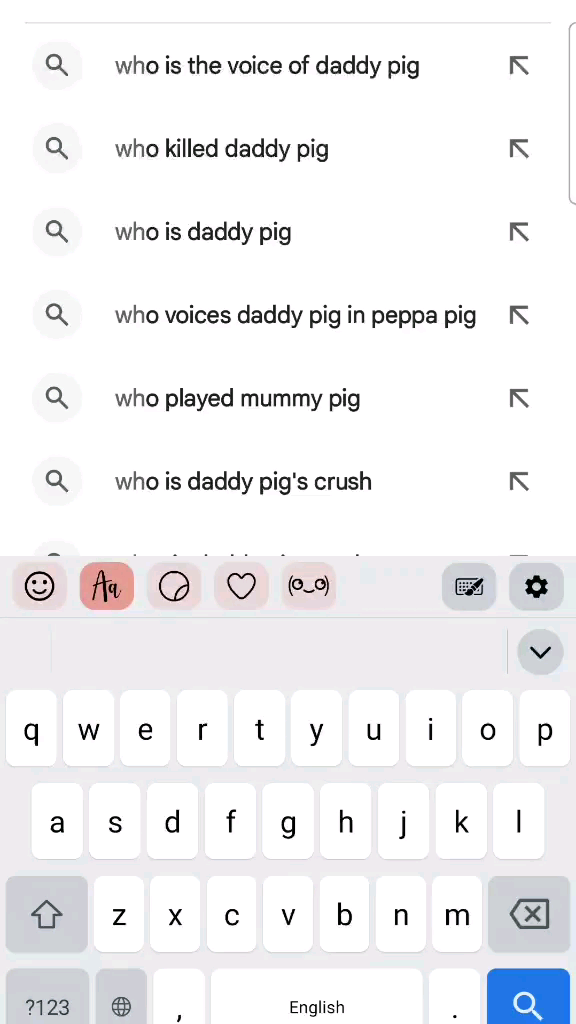Tap the English space bar
The height and width of the screenshot is (1024, 576).
coord(317,997)
